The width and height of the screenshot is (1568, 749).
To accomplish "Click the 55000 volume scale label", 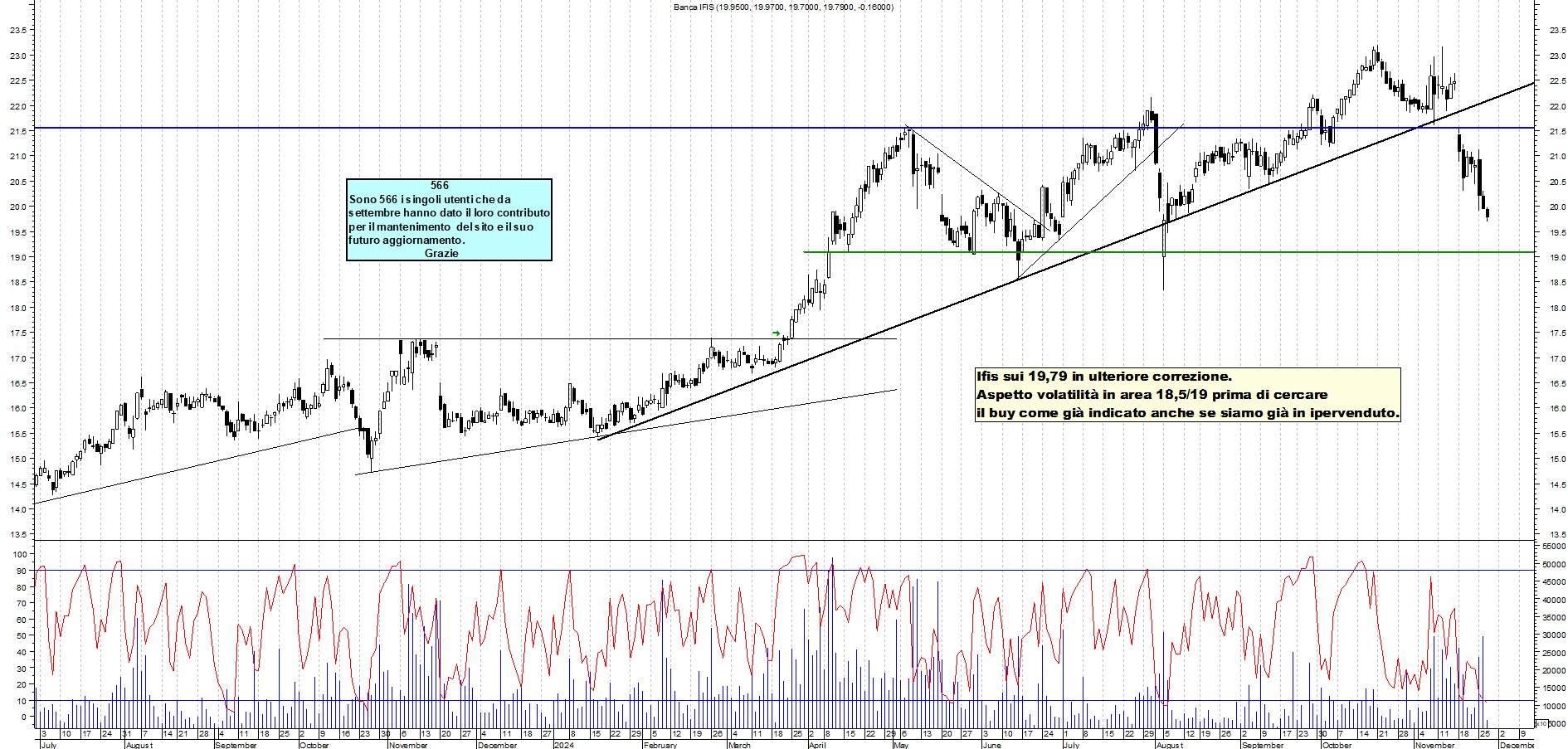I will pyautogui.click(x=1554, y=547).
